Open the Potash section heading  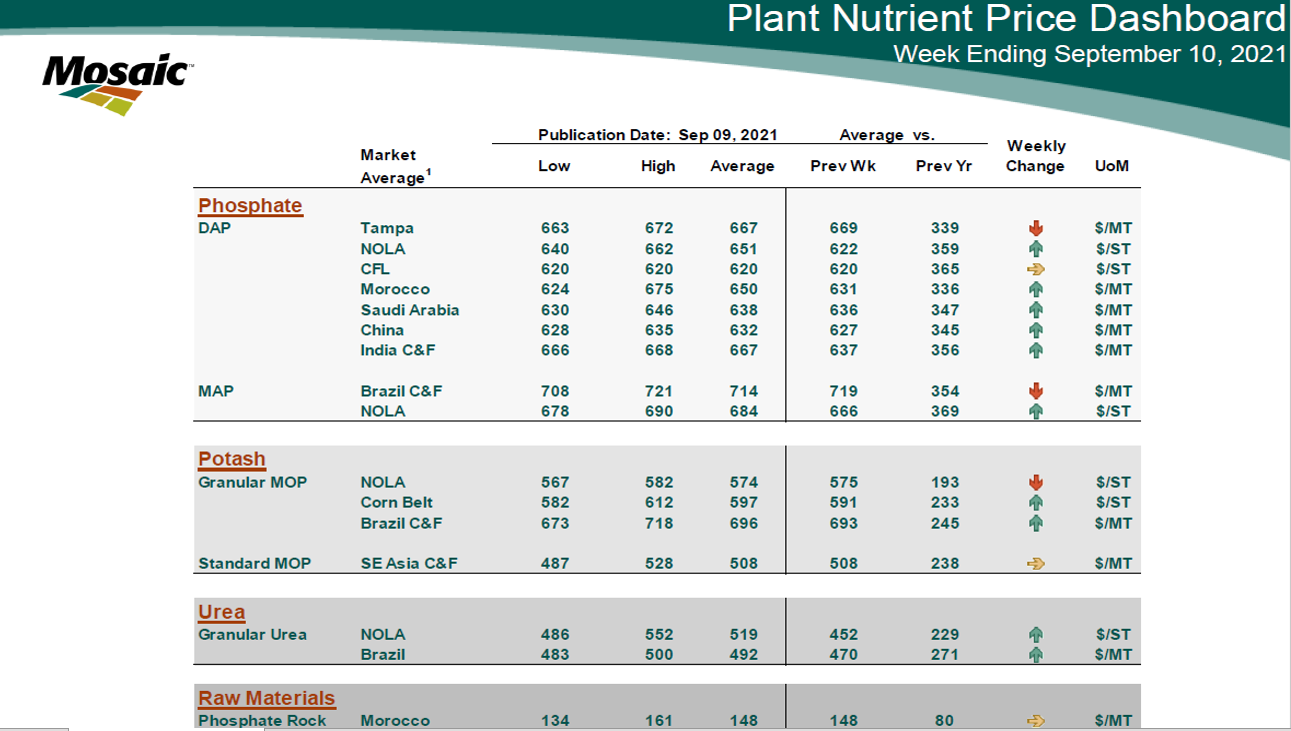click(232, 459)
